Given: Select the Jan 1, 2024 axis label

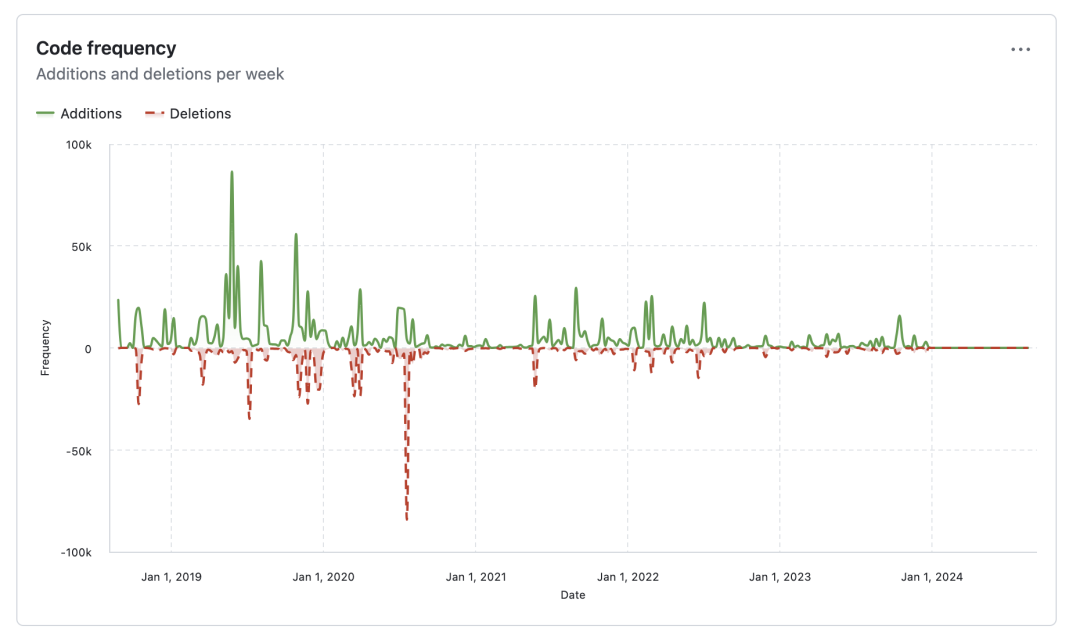Looking at the screenshot, I should pyautogui.click(x=932, y=577).
